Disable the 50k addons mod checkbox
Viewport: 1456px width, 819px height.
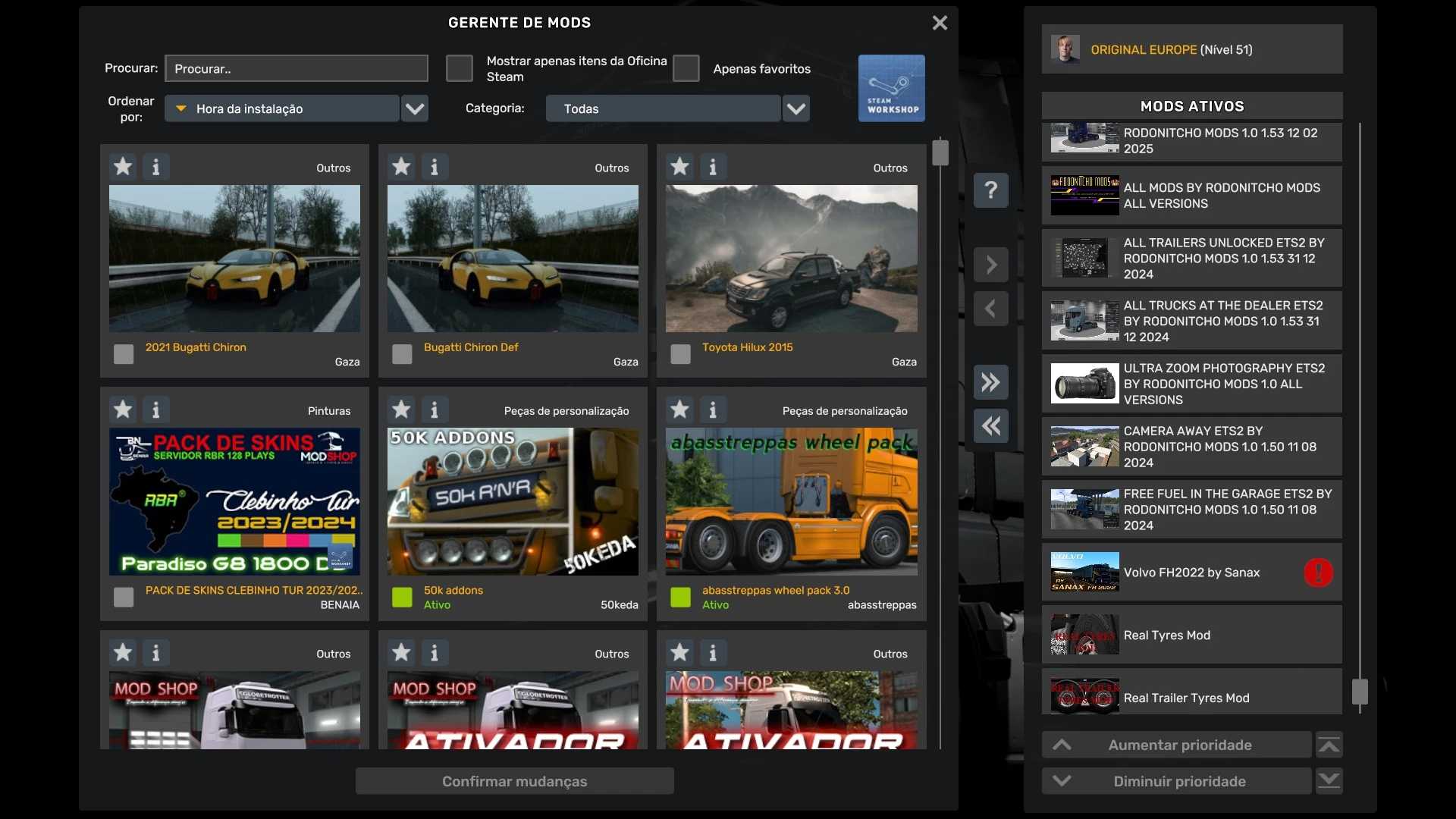[x=402, y=597]
